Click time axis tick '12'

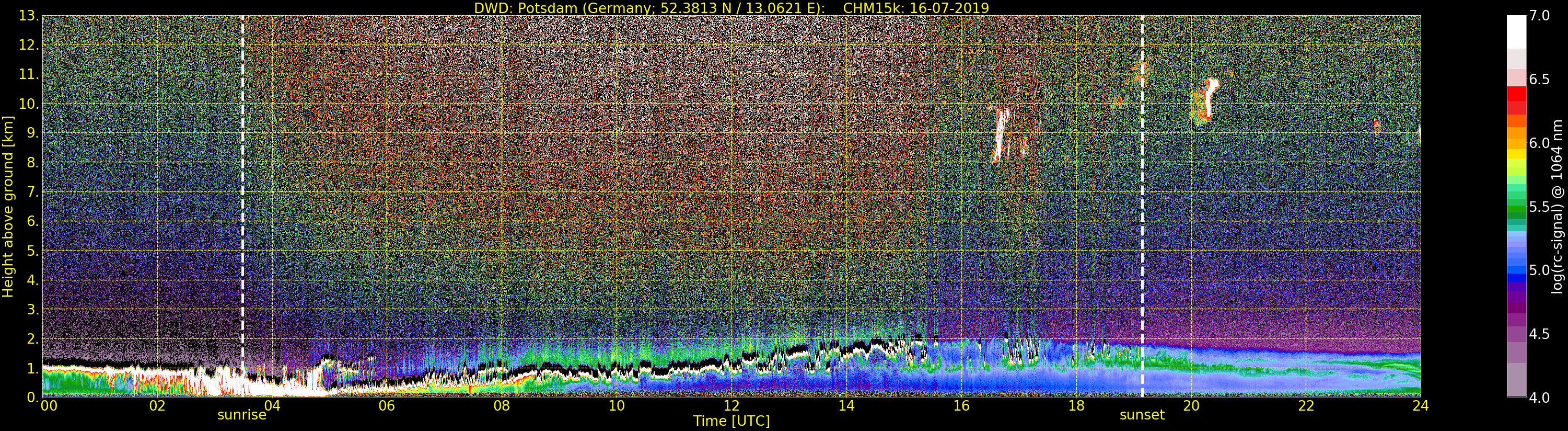click(731, 406)
